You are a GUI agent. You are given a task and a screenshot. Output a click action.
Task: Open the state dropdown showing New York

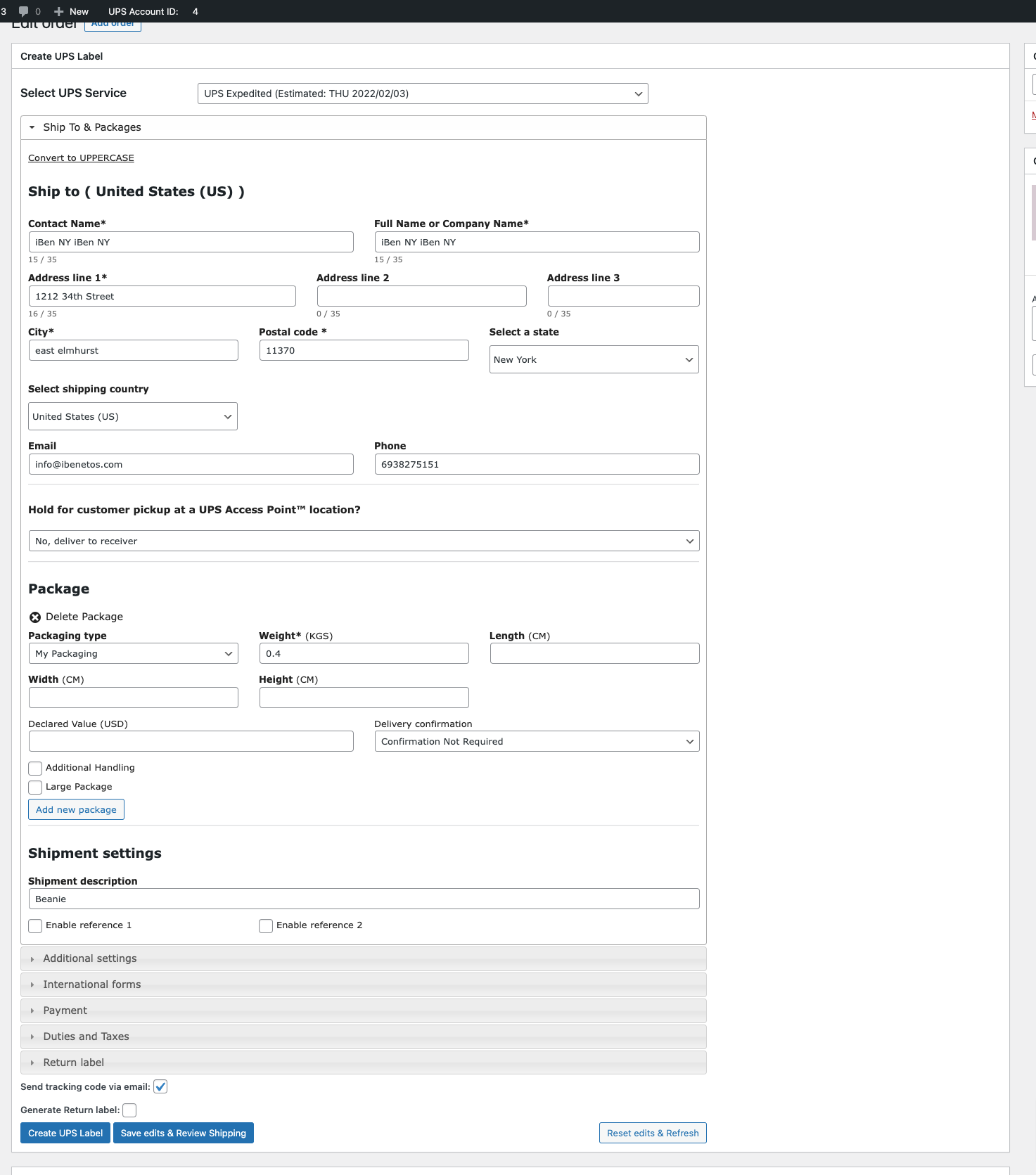[x=594, y=360]
